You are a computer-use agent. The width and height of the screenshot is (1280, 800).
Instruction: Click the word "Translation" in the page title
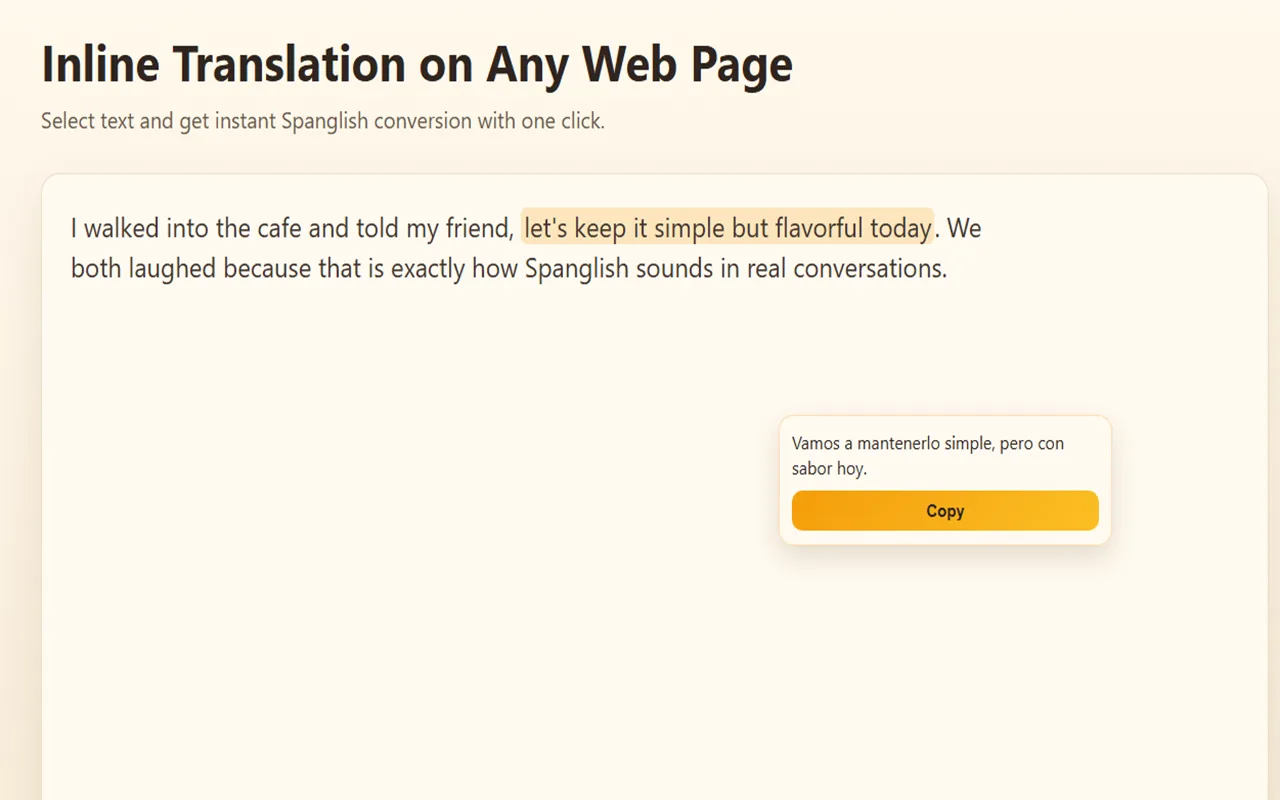290,64
